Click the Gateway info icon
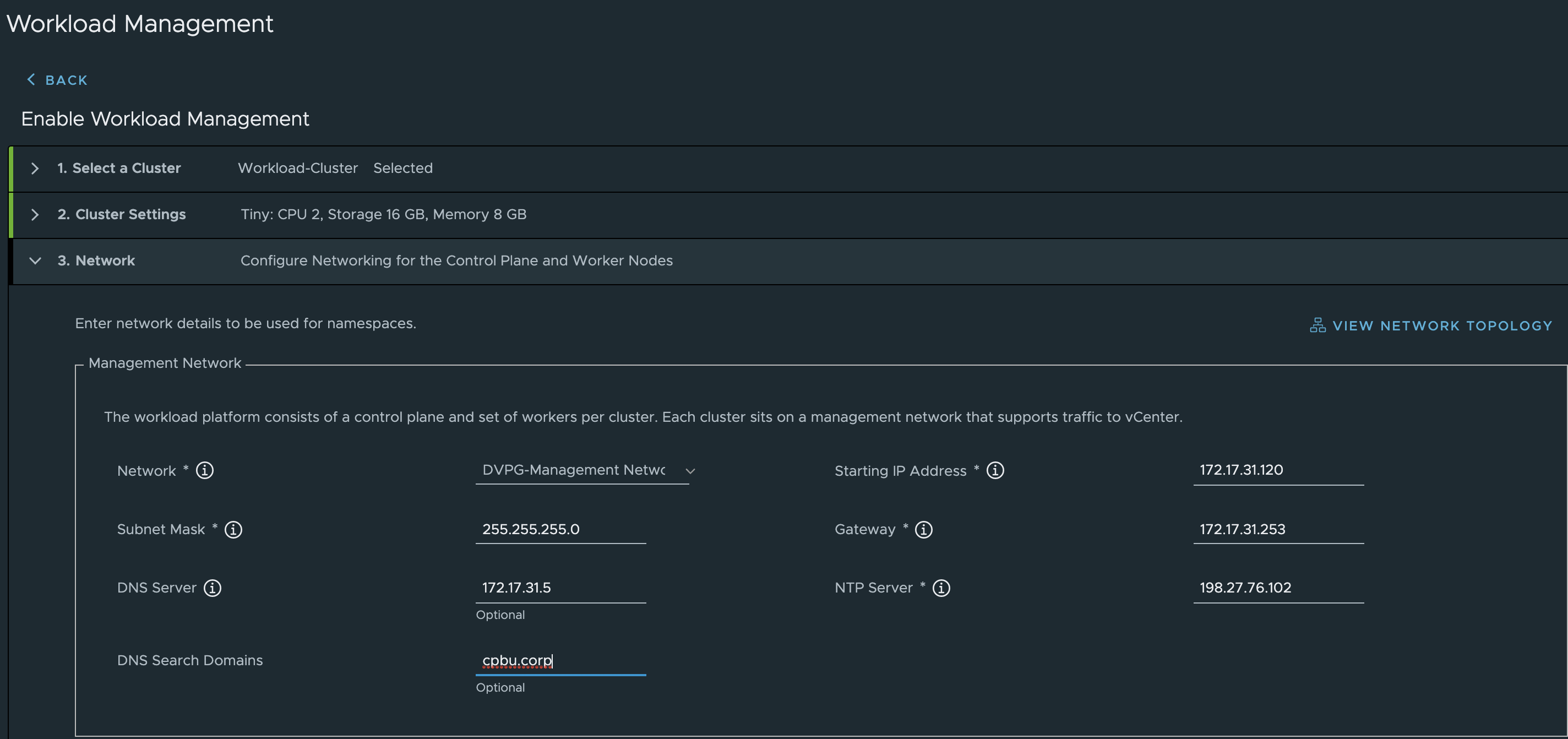This screenshot has height=739, width=1568. coord(923,529)
